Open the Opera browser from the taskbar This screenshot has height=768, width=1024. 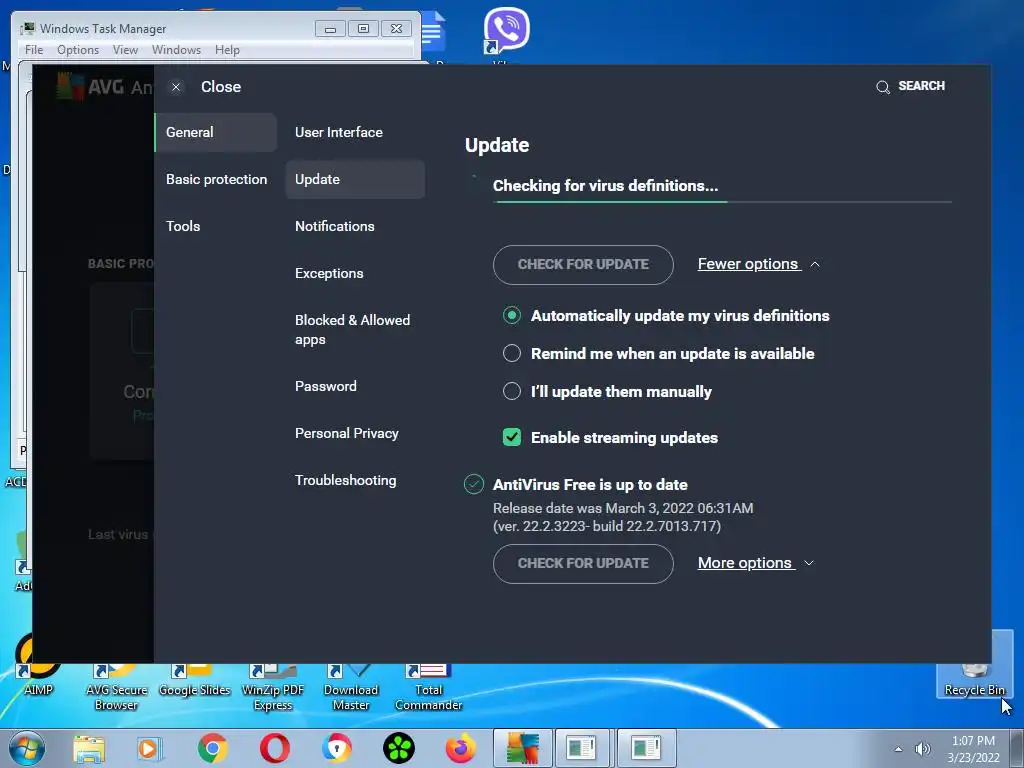[x=275, y=748]
